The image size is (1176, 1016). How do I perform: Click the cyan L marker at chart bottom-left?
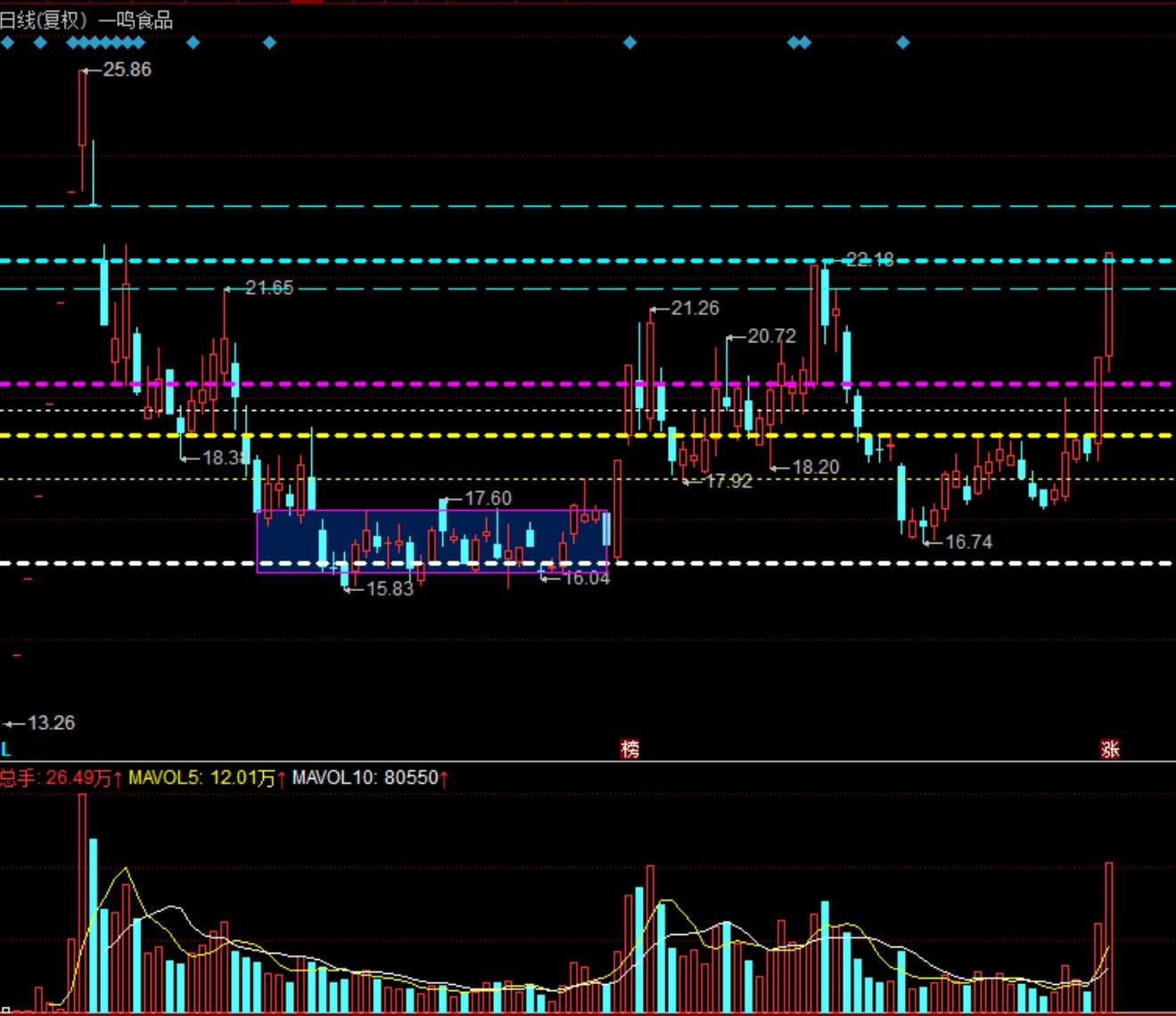[x=5, y=749]
